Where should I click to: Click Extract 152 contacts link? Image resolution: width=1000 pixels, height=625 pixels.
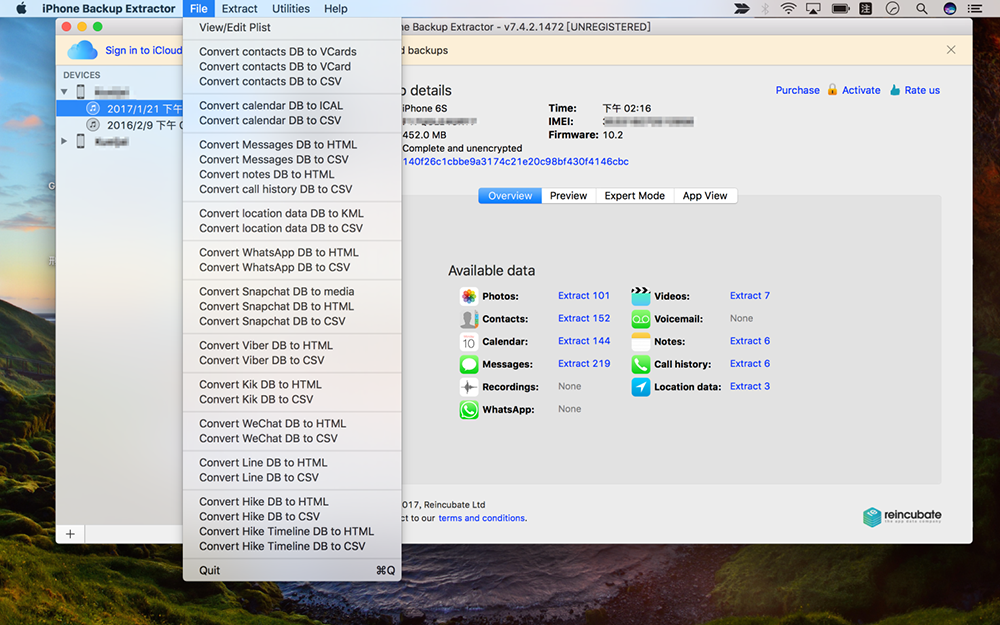[584, 318]
